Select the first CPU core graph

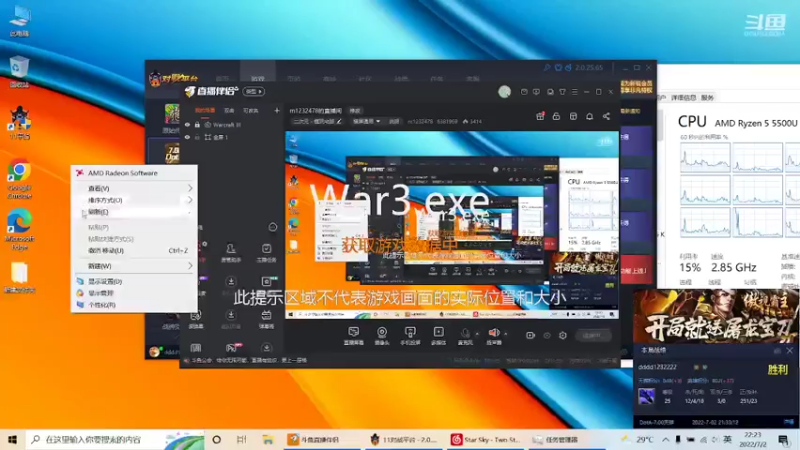(705, 158)
